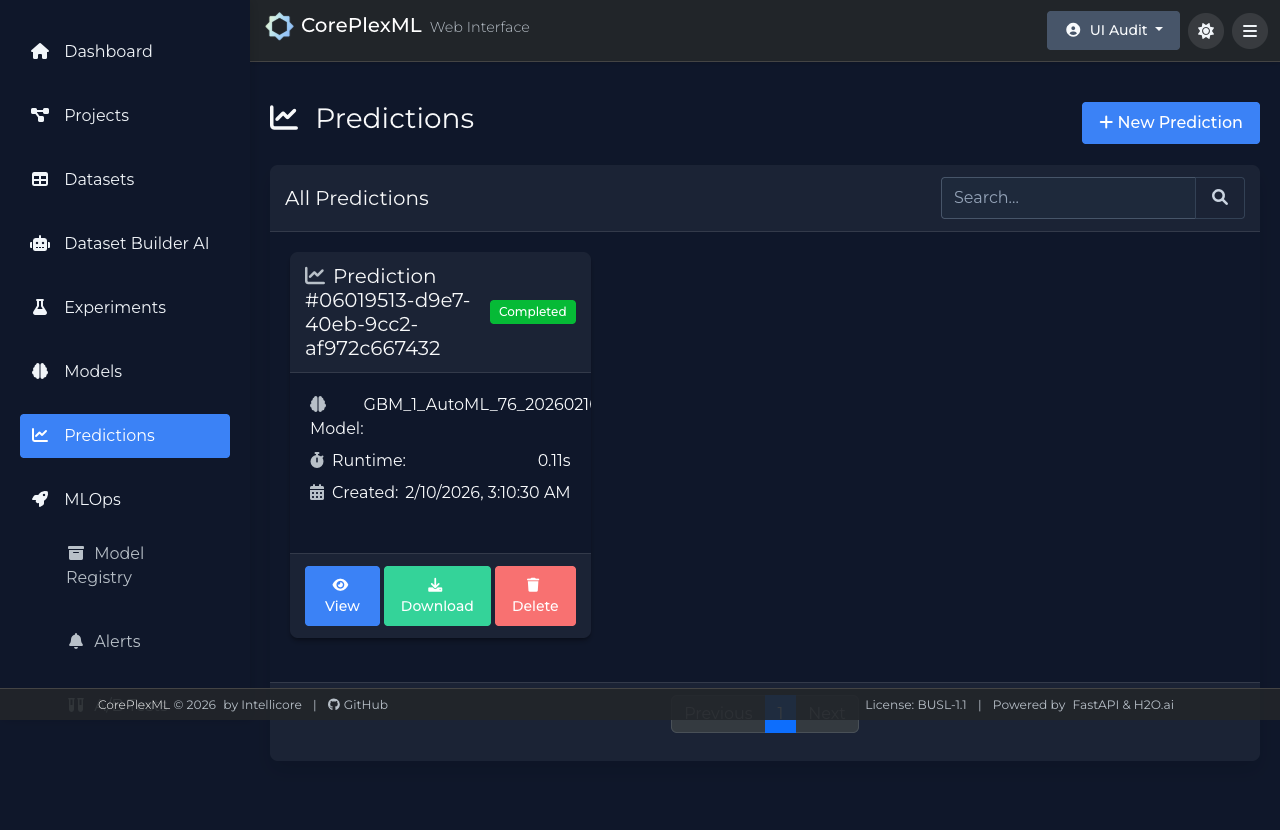Image resolution: width=1280 pixels, height=830 pixels.
Task: View the prediction with the eye button
Action: point(342,596)
